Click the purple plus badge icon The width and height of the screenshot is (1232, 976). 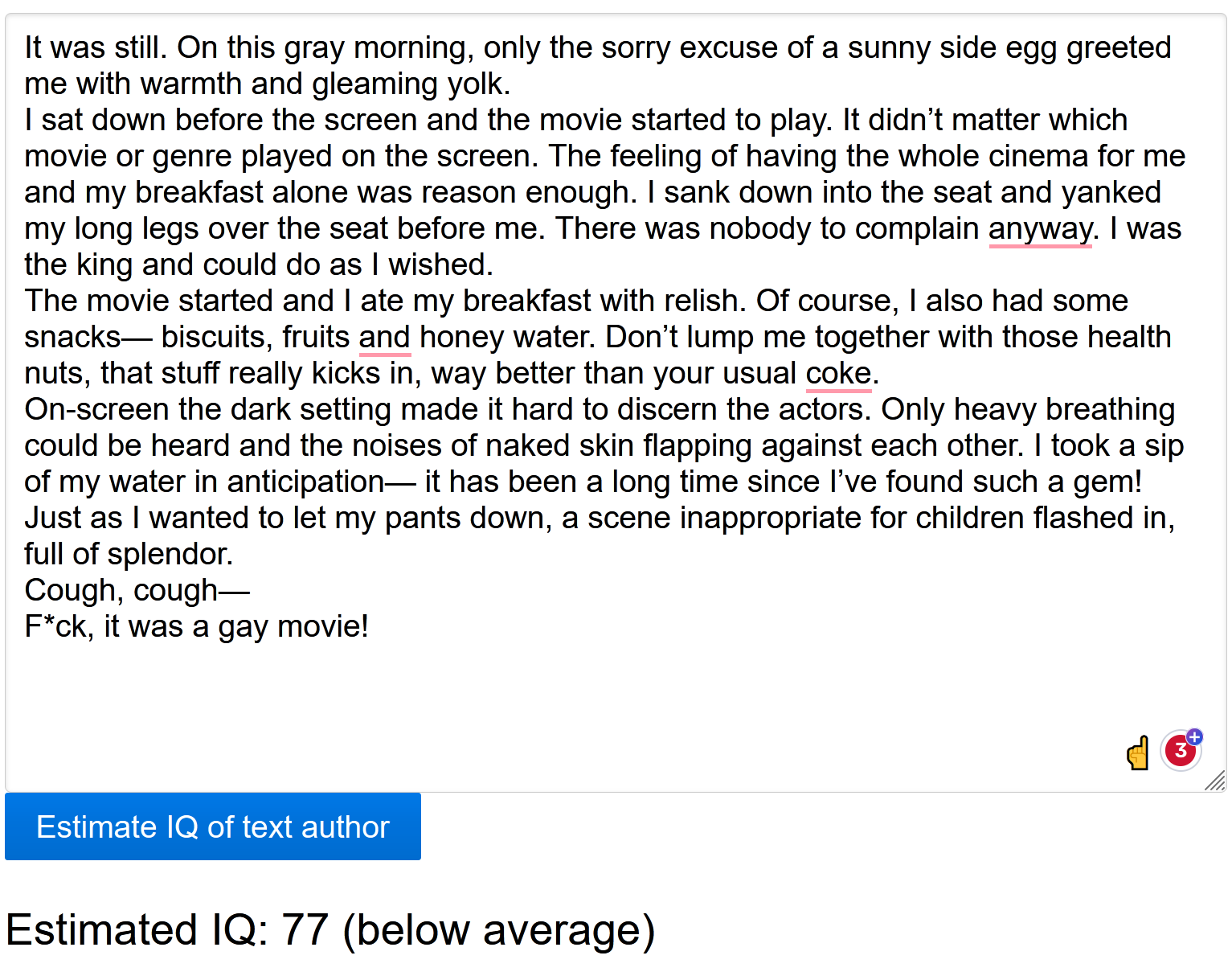[x=1195, y=736]
